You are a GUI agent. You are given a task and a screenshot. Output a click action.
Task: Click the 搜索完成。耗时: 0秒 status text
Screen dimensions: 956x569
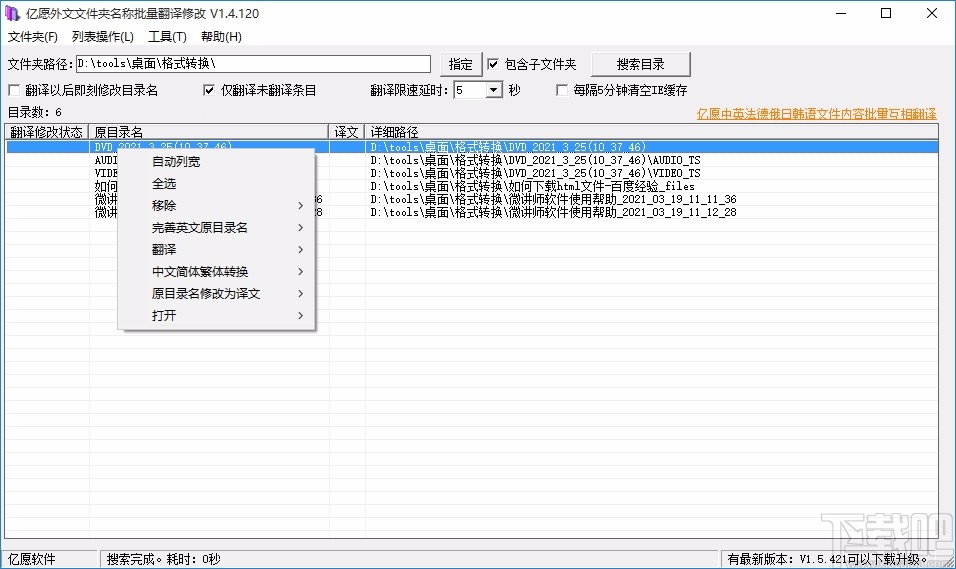coord(163,559)
